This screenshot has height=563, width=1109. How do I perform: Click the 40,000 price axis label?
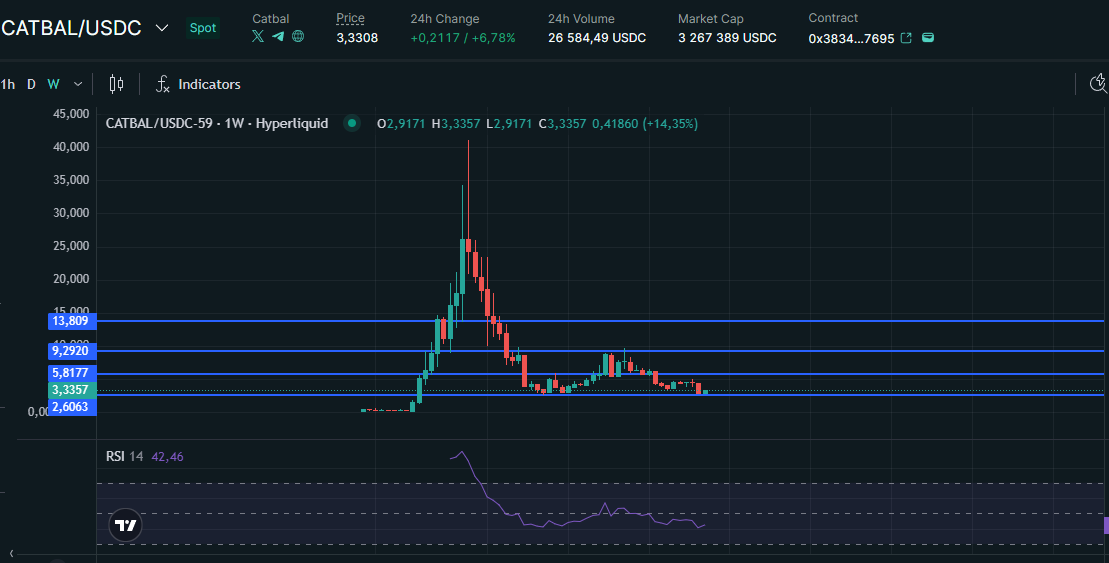[71, 147]
